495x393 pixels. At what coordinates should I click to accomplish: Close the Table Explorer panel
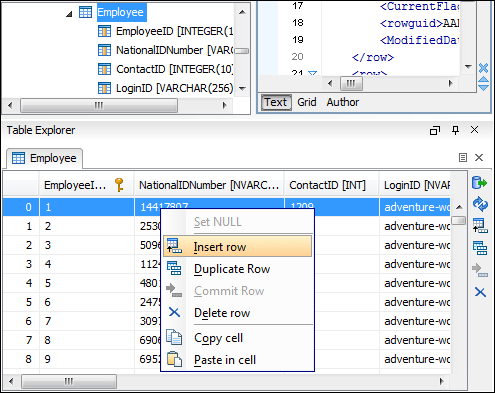point(474,130)
